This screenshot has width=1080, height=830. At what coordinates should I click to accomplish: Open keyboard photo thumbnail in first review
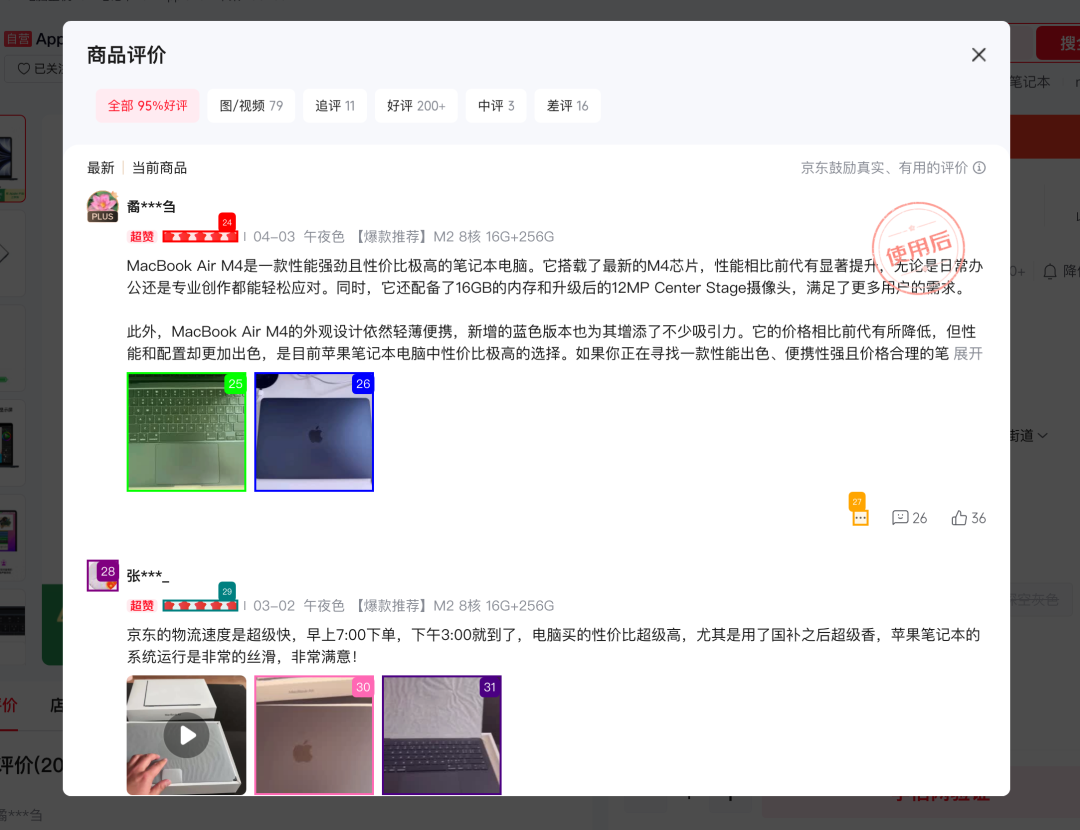187,432
